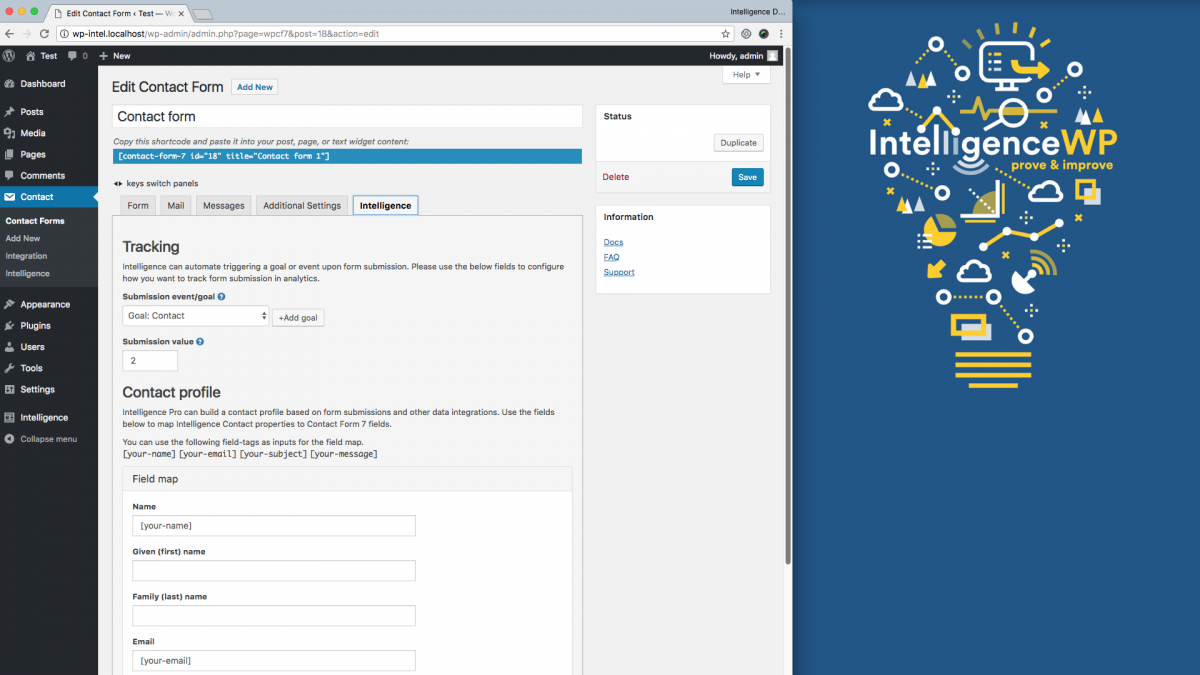
Task: Click the Email field map input
Action: click(274, 661)
